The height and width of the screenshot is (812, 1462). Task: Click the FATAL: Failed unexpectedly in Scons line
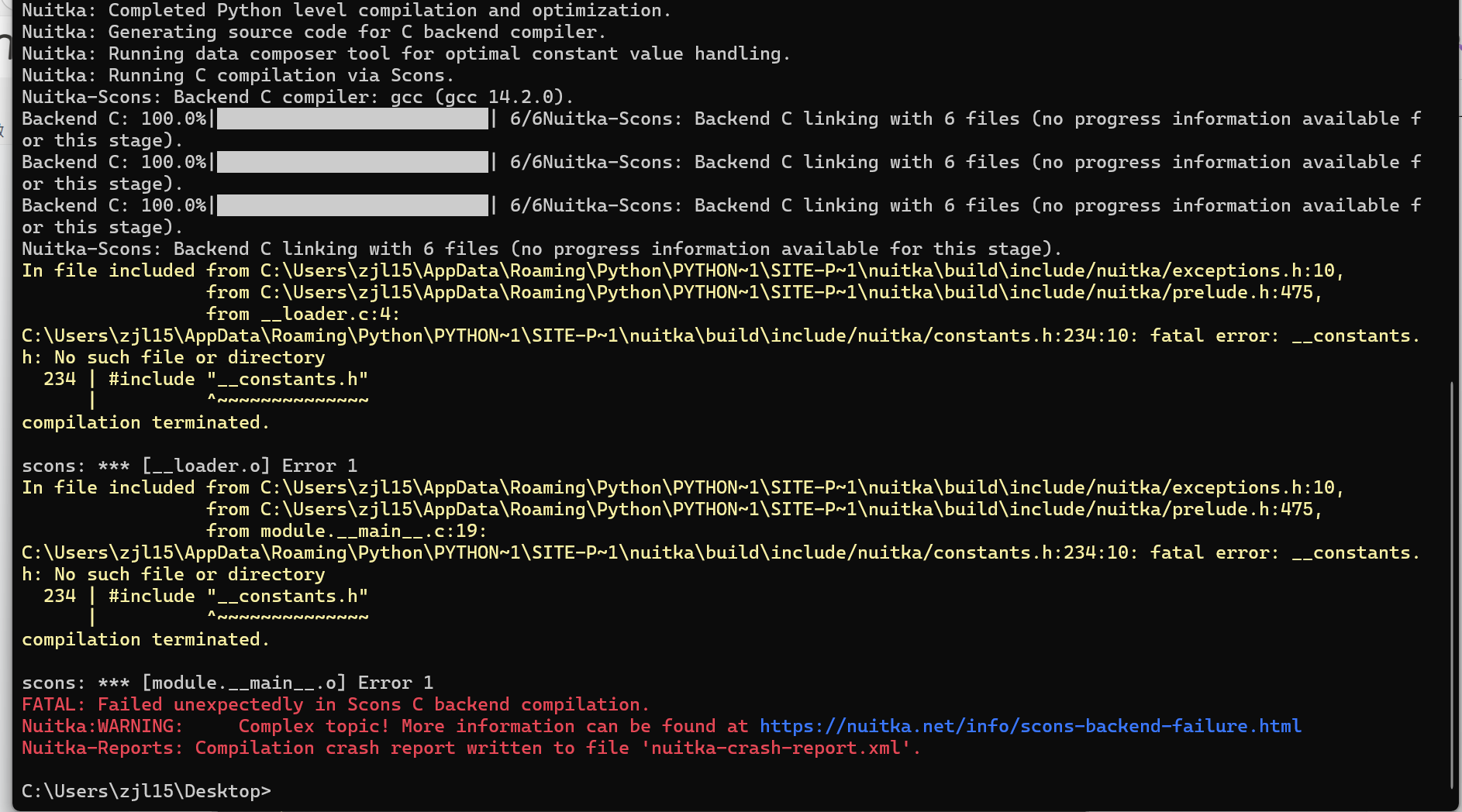(335, 704)
